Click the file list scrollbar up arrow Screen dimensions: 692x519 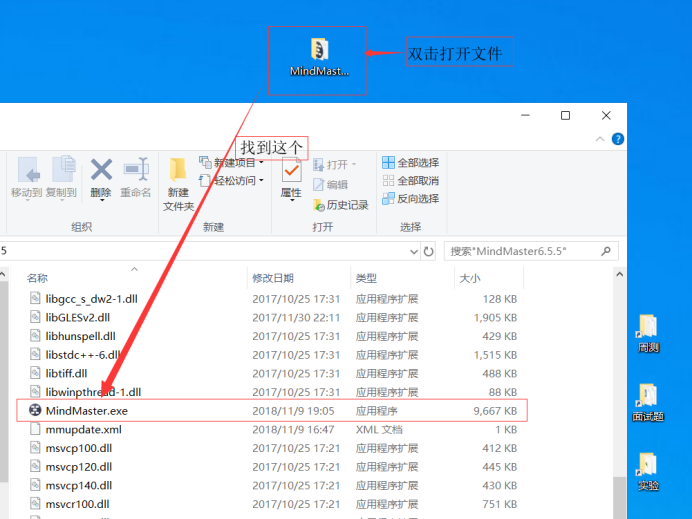point(620,275)
